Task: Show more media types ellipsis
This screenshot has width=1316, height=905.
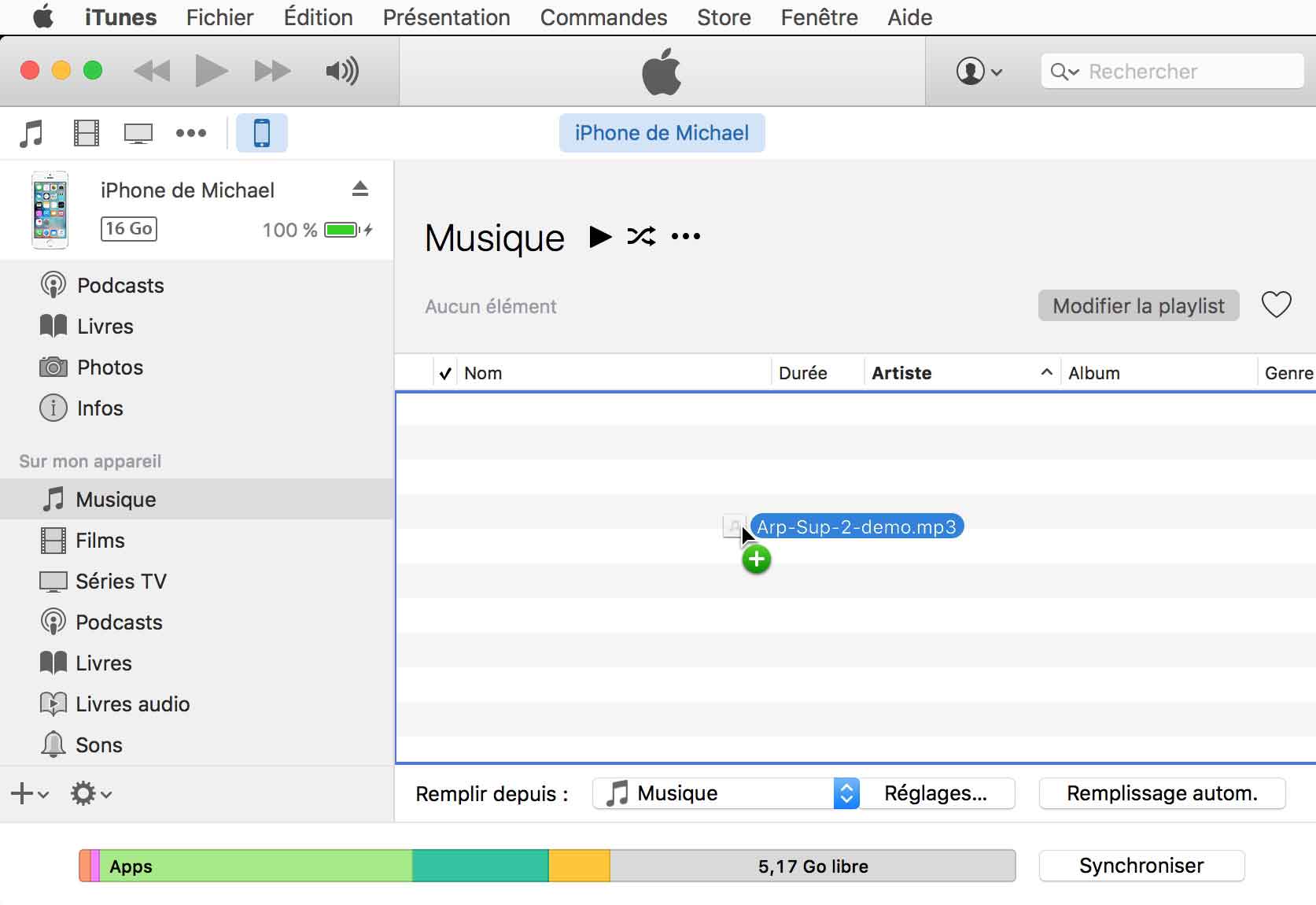Action: tap(191, 133)
